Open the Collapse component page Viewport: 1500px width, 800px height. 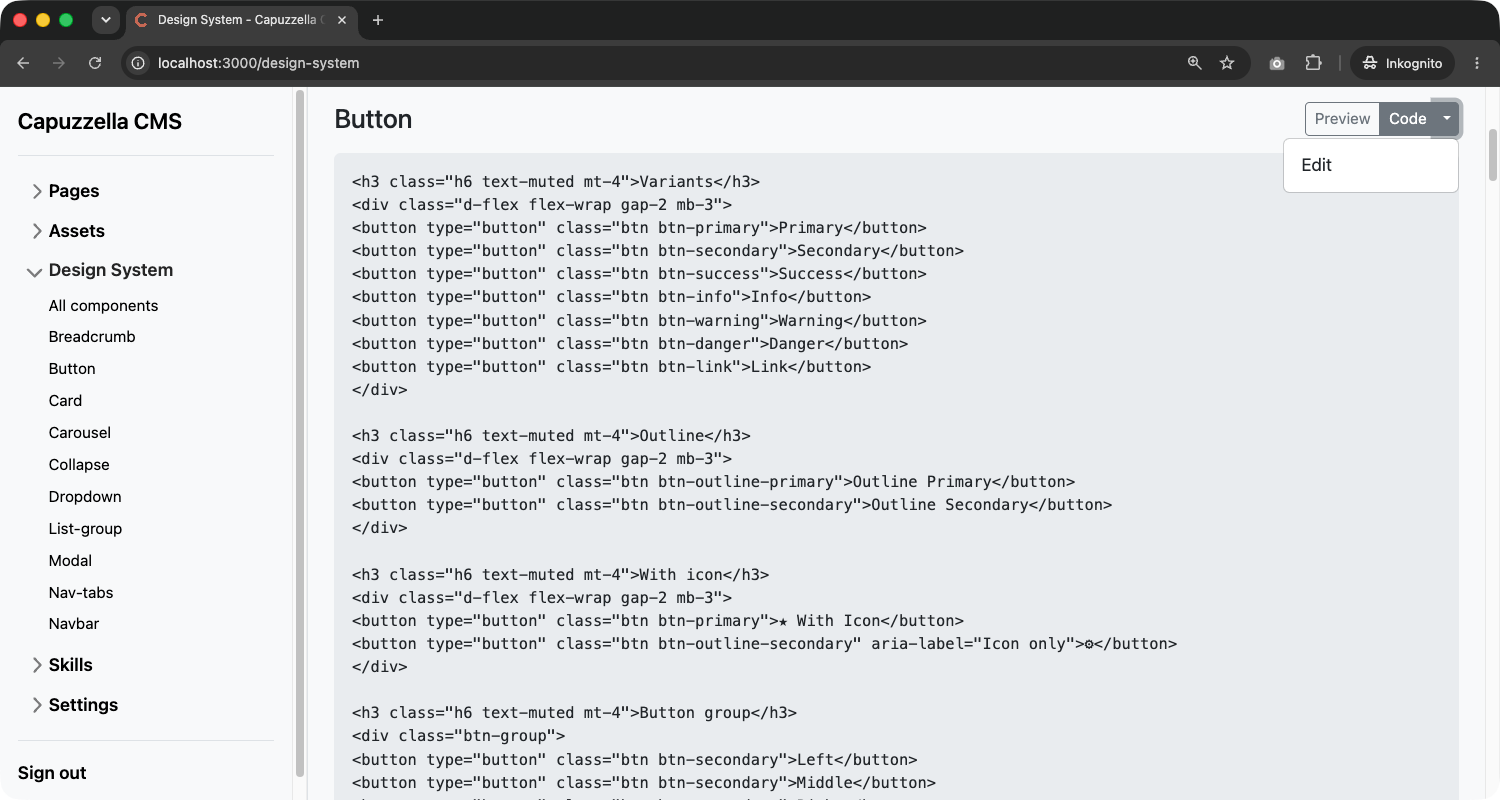[79, 465]
